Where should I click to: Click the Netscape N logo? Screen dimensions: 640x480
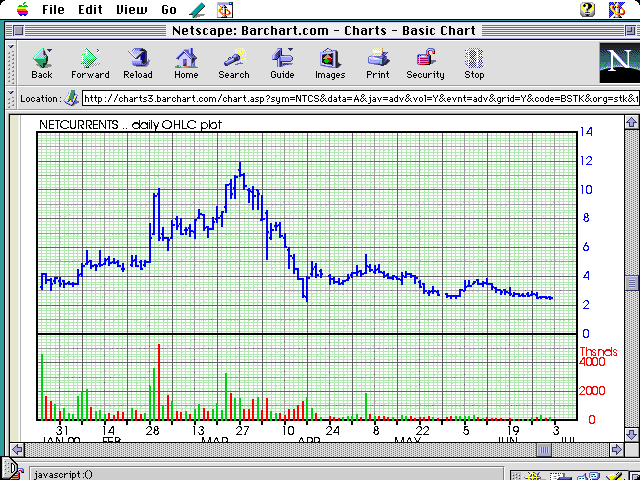click(x=619, y=62)
